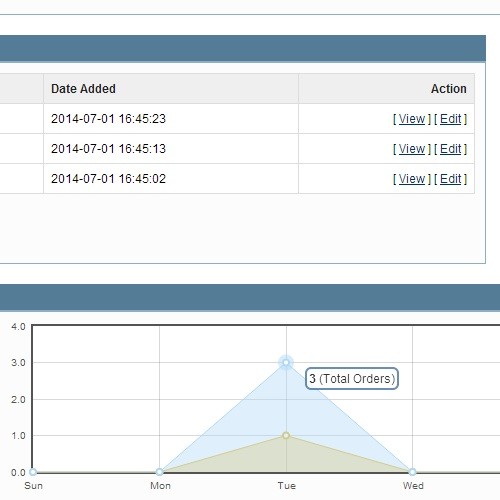Click the blue header bar above the chart

pos(250,298)
